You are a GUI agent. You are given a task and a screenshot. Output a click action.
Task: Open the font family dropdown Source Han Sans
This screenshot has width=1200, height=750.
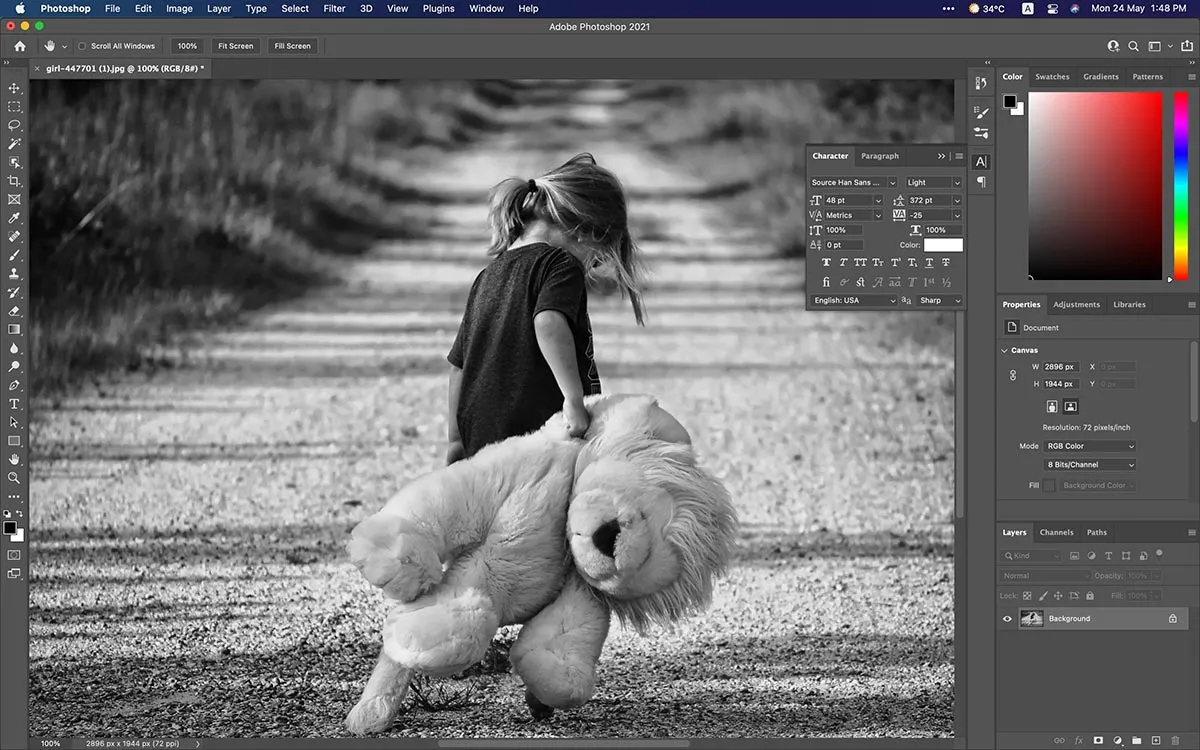pyautogui.click(x=853, y=183)
